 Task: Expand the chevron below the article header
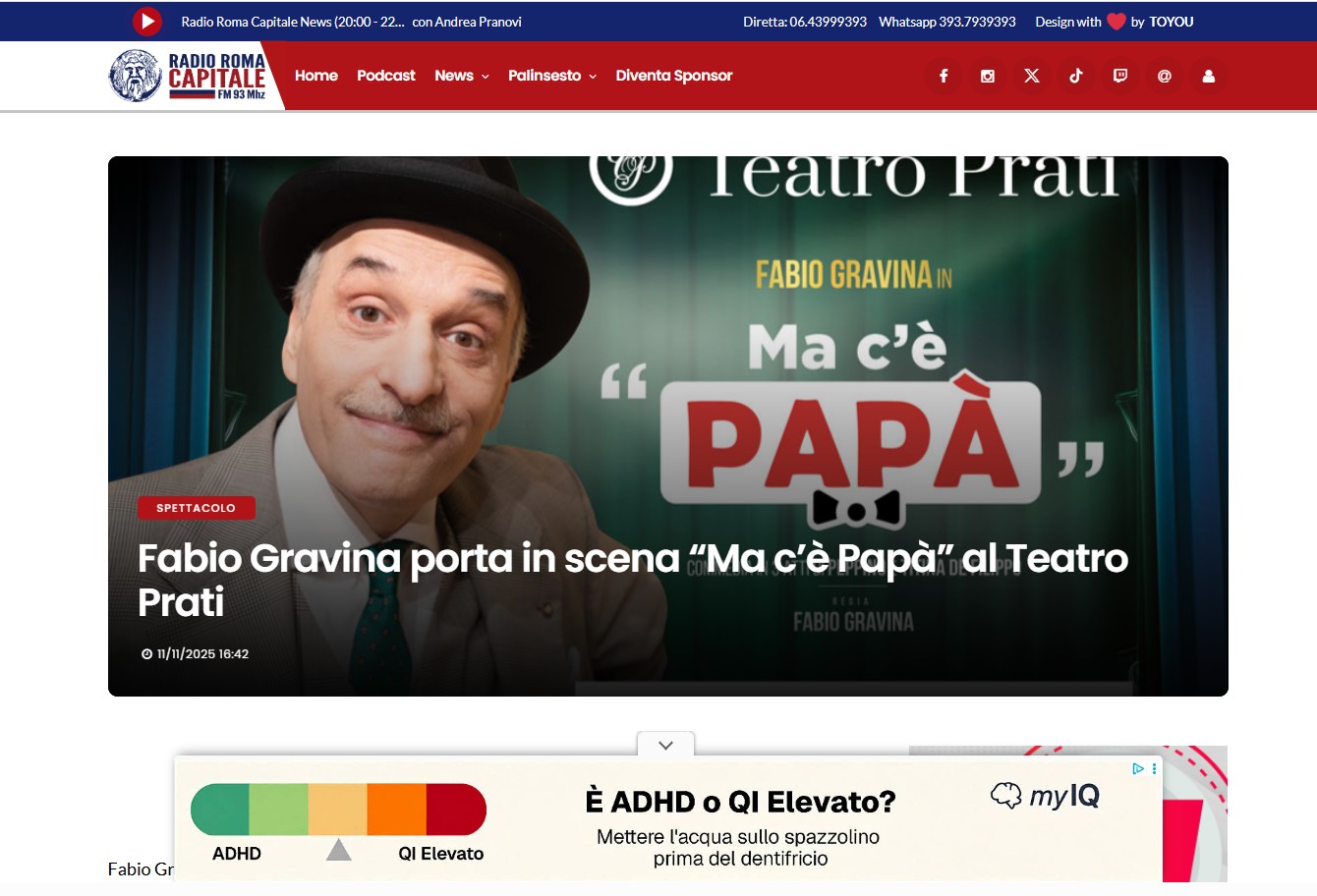(665, 746)
